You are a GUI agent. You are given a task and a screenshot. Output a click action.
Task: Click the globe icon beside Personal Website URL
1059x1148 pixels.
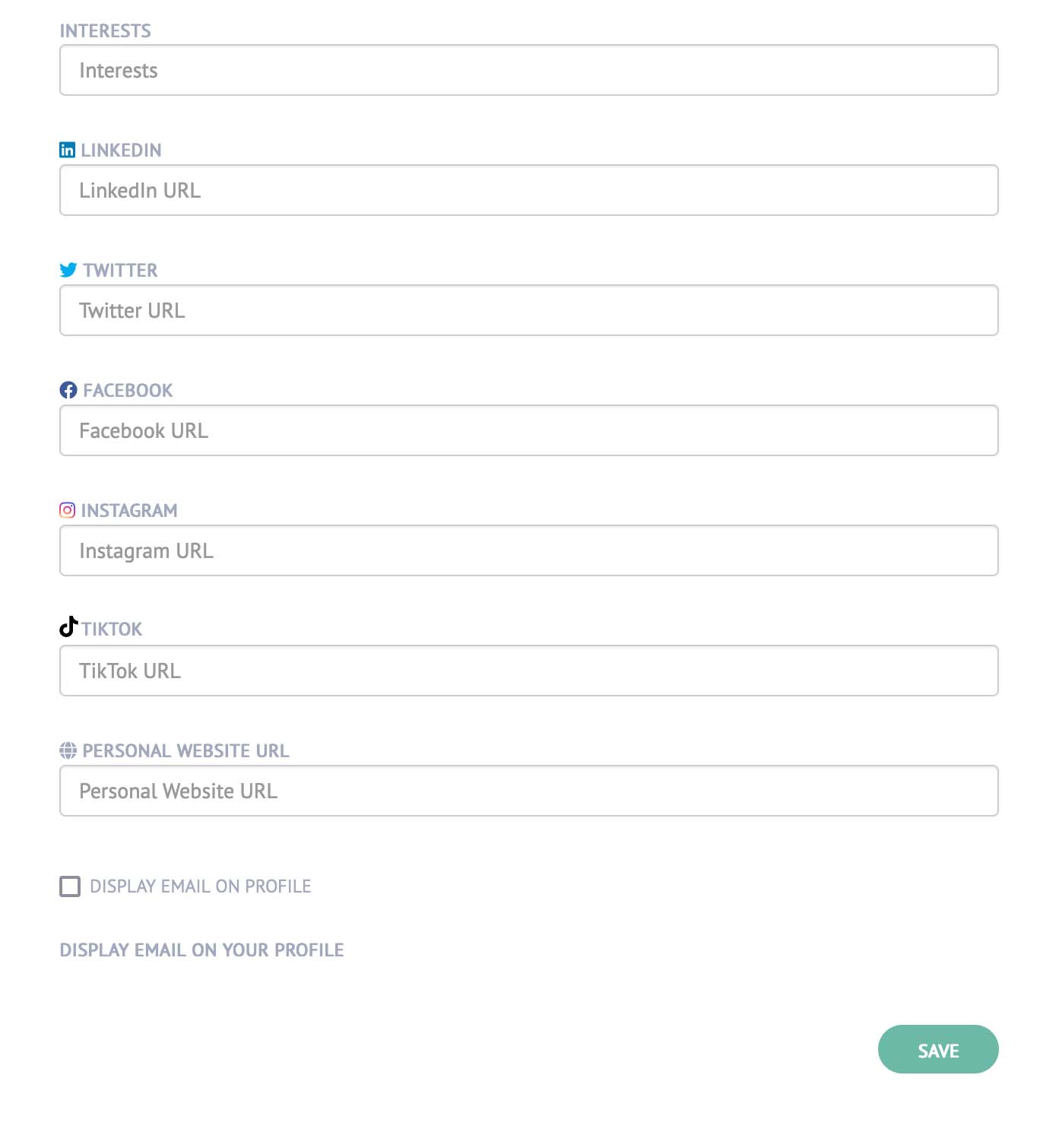[x=68, y=750]
